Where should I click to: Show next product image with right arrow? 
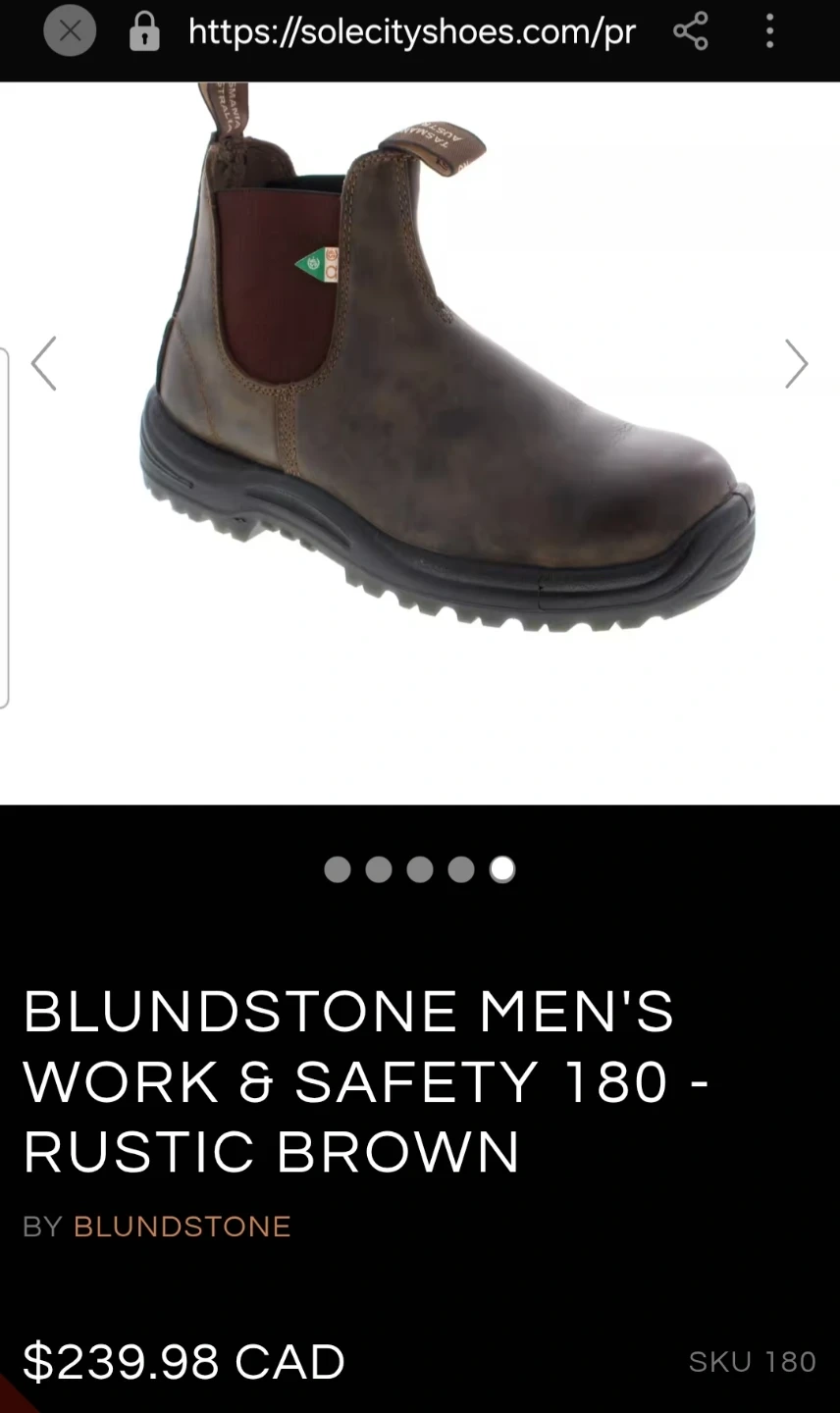pyautogui.click(x=796, y=364)
